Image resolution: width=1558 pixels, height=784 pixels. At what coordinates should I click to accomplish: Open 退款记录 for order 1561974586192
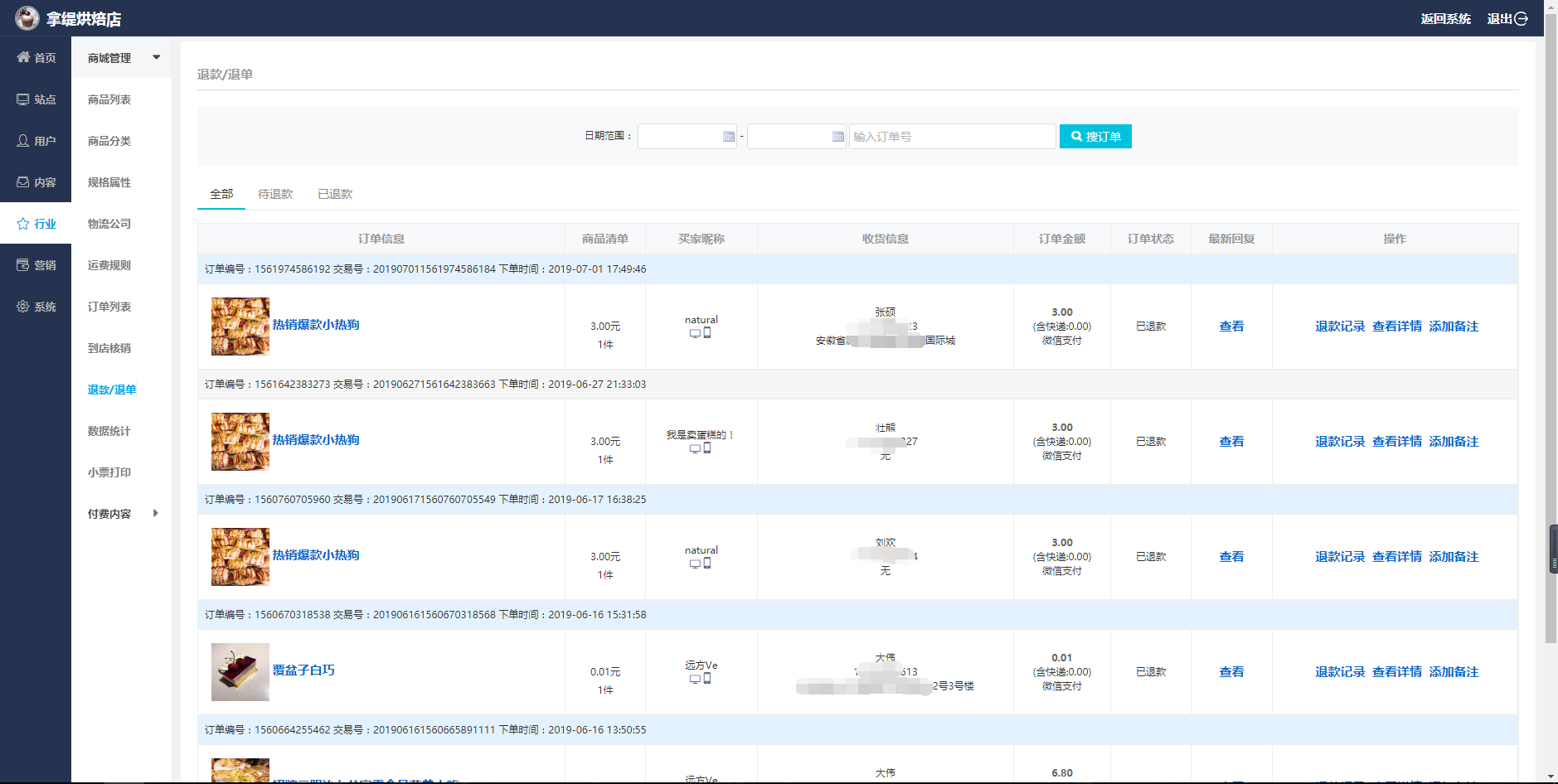point(1340,326)
